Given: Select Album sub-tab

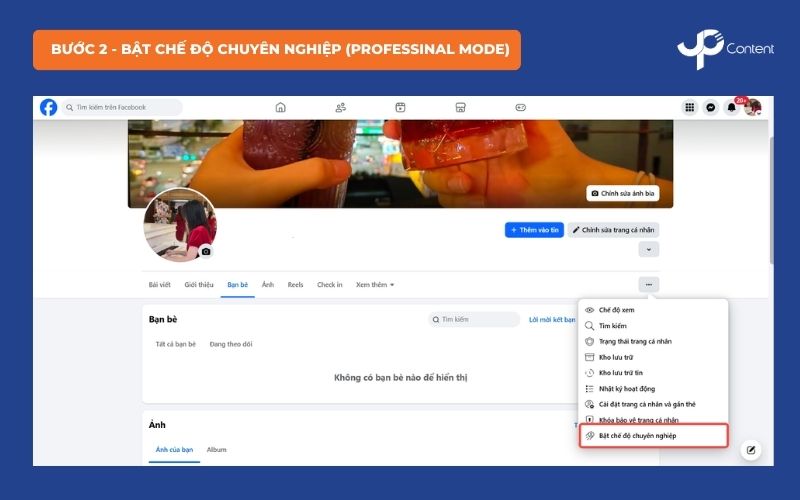Looking at the screenshot, I should tap(216, 450).
